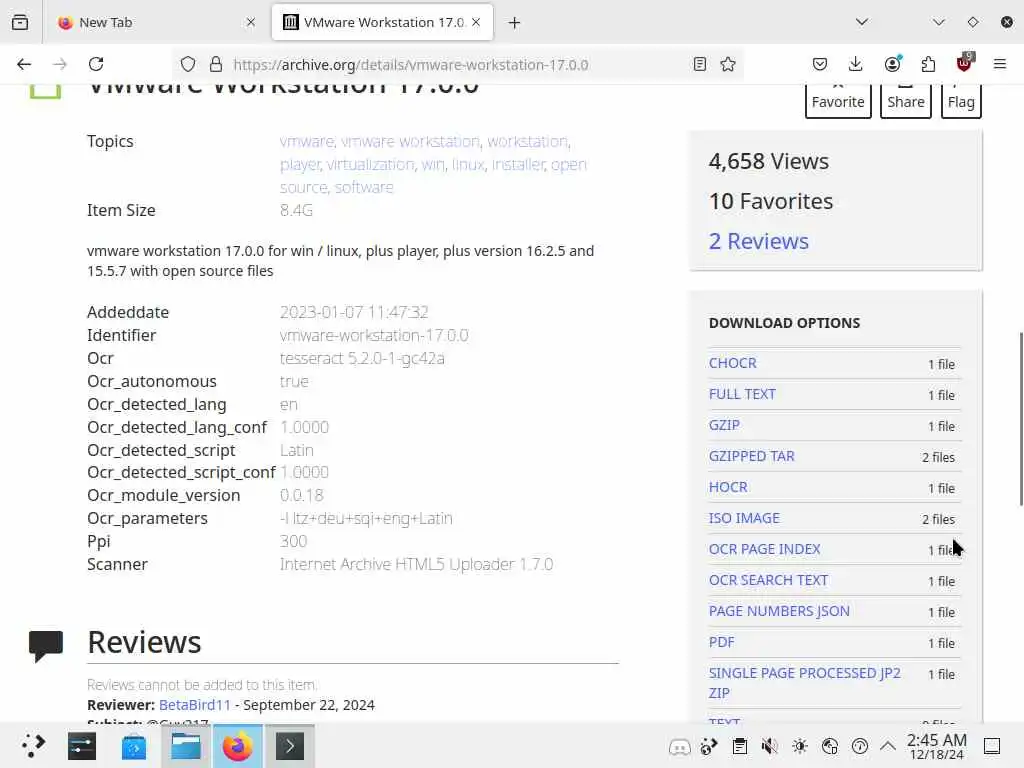Open System Settings from the taskbar
1024x768 pixels.
[x=82, y=746]
